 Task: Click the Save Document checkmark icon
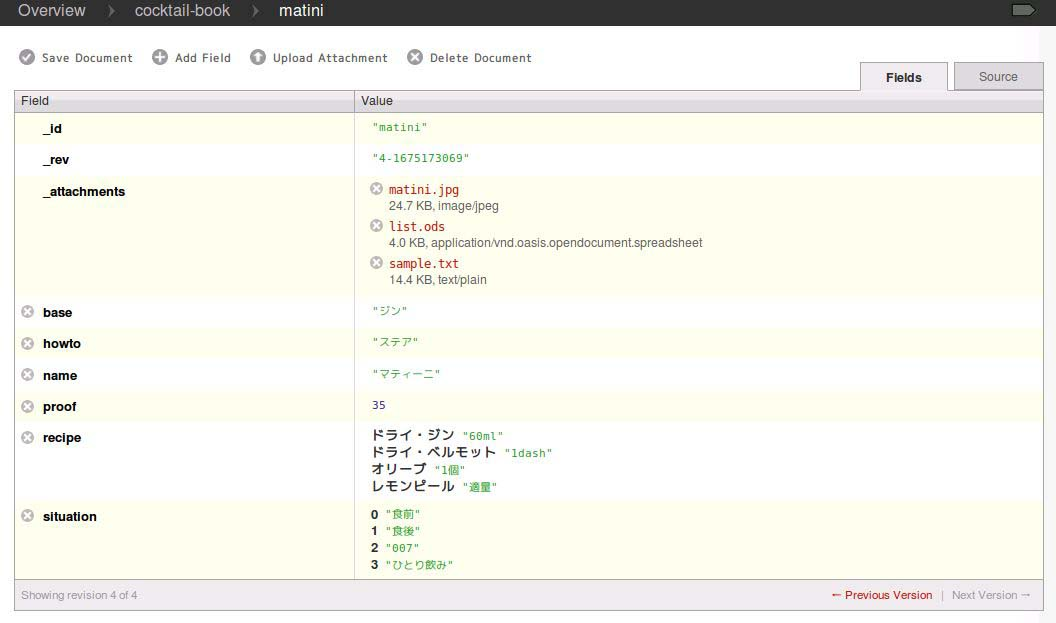(x=27, y=57)
